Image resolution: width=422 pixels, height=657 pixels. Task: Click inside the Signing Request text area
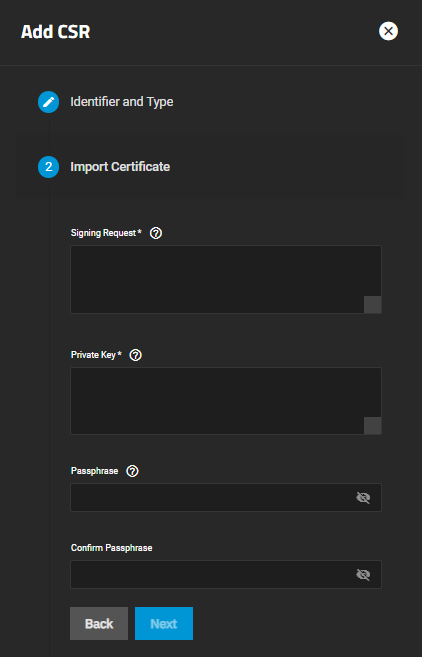226,279
